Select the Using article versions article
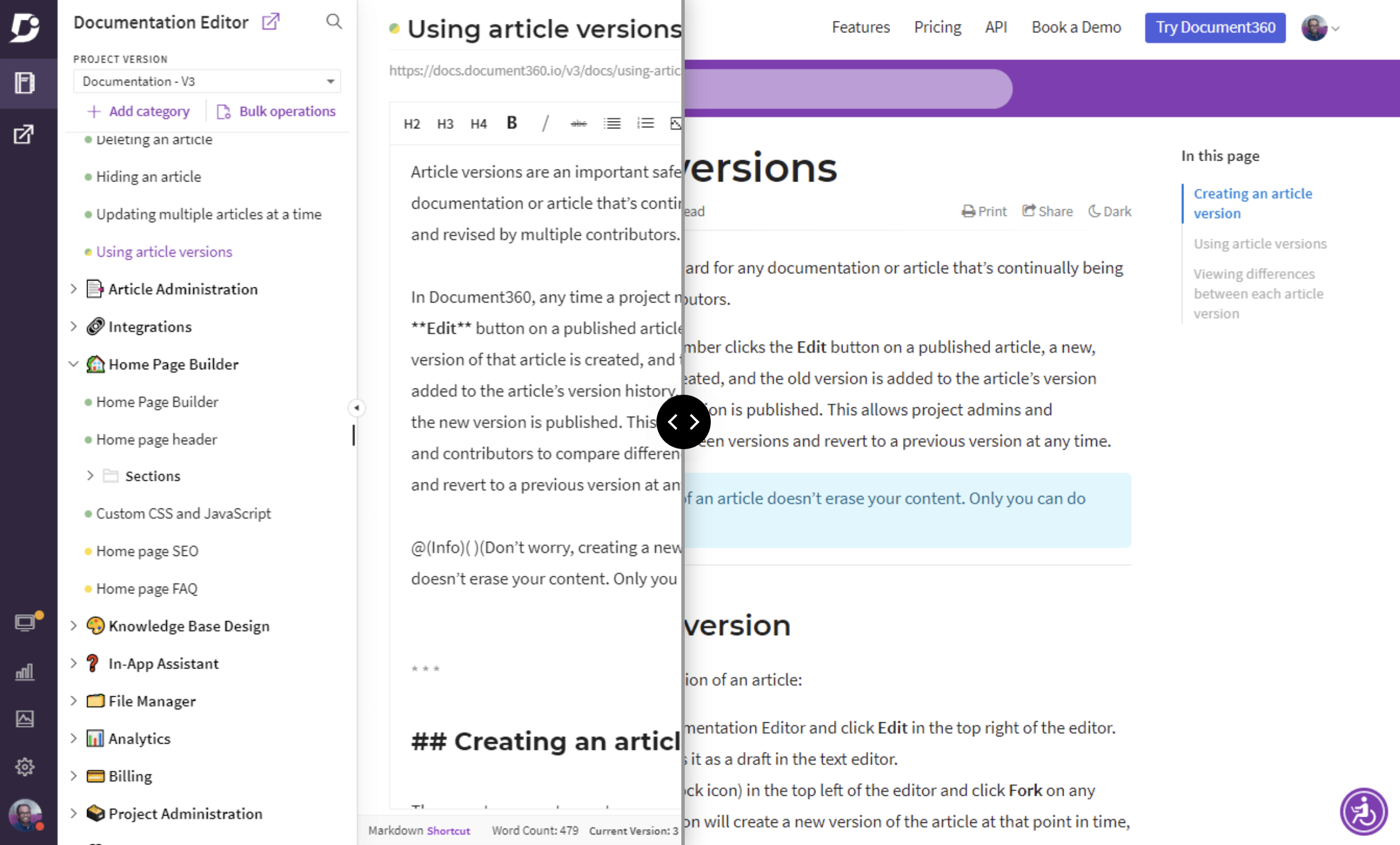This screenshot has height=845, width=1400. (x=163, y=252)
